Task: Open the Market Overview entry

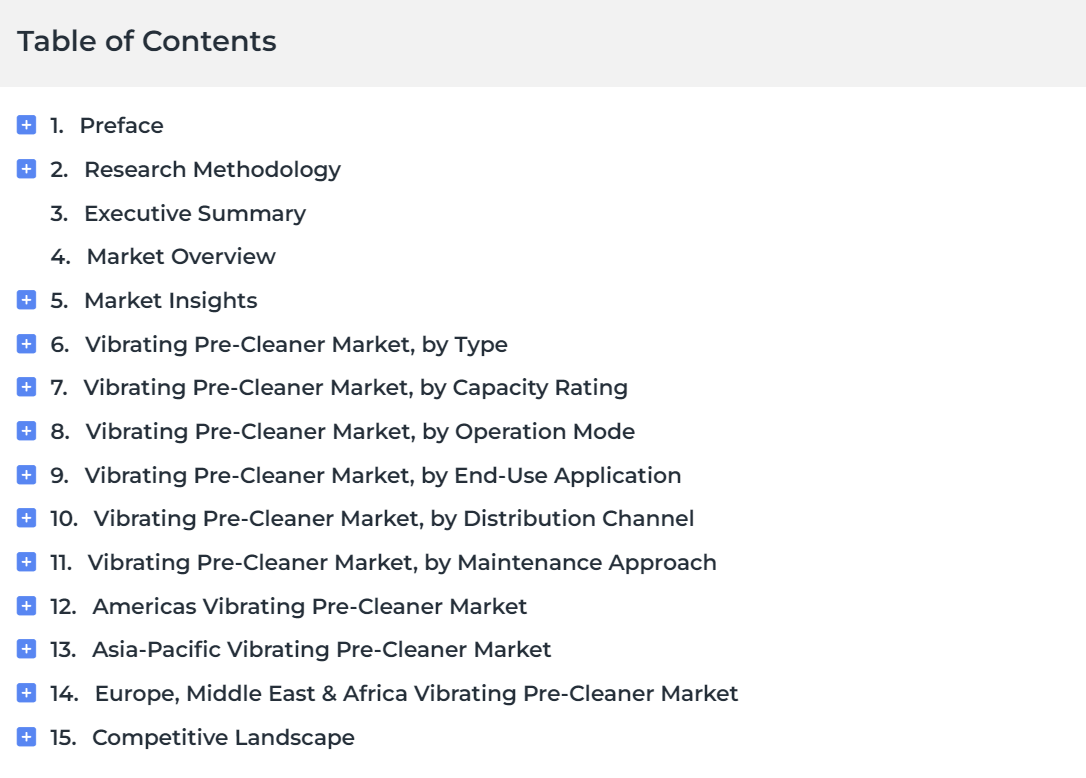Action: [181, 257]
